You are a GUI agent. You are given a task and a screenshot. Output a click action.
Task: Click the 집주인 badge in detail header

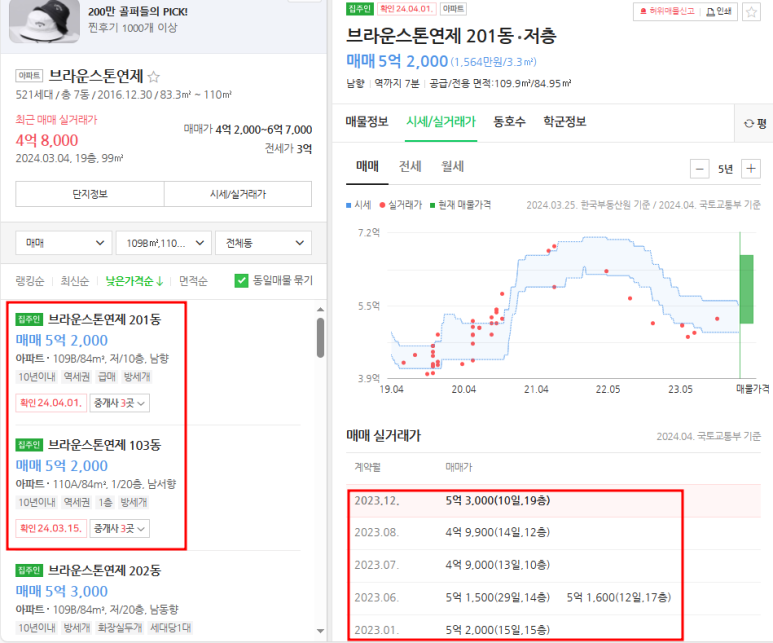tap(360, 9)
